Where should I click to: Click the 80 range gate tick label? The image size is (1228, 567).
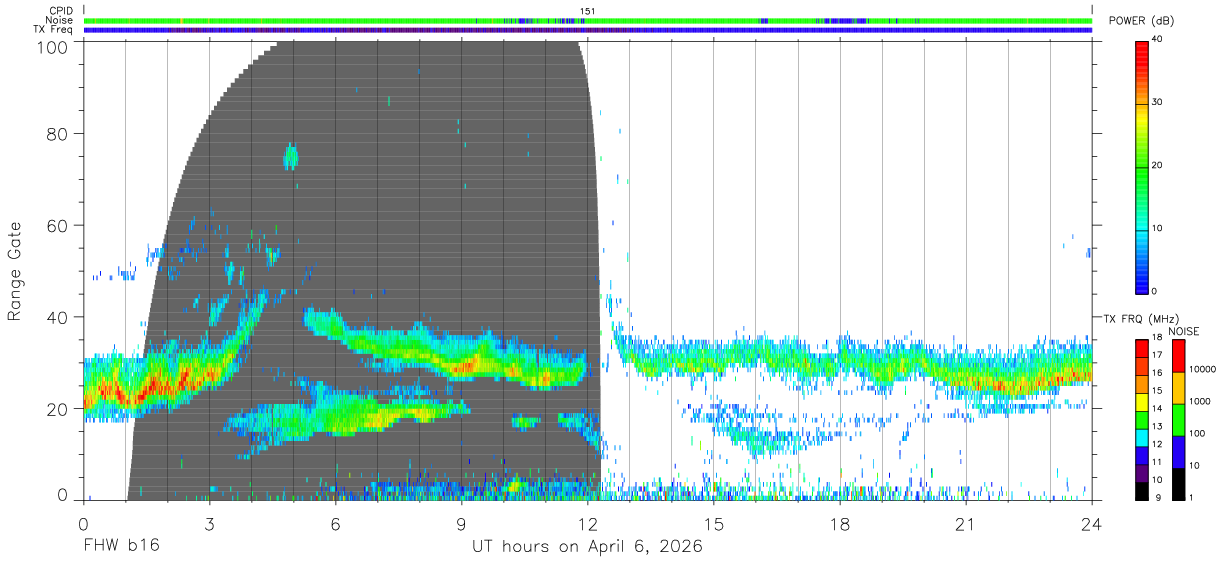pos(56,134)
